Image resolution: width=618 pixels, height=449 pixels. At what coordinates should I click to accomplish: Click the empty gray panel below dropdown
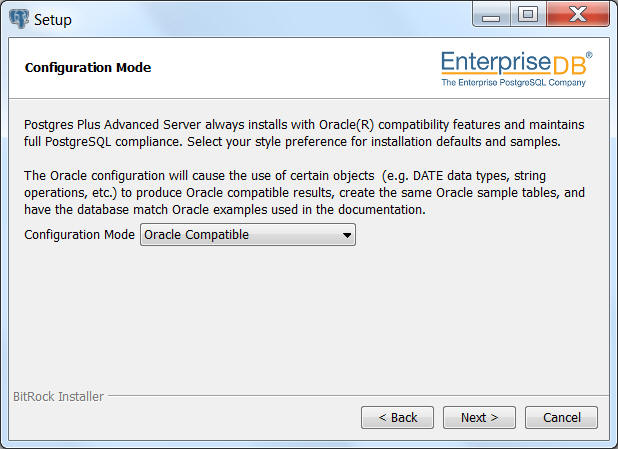(309, 317)
